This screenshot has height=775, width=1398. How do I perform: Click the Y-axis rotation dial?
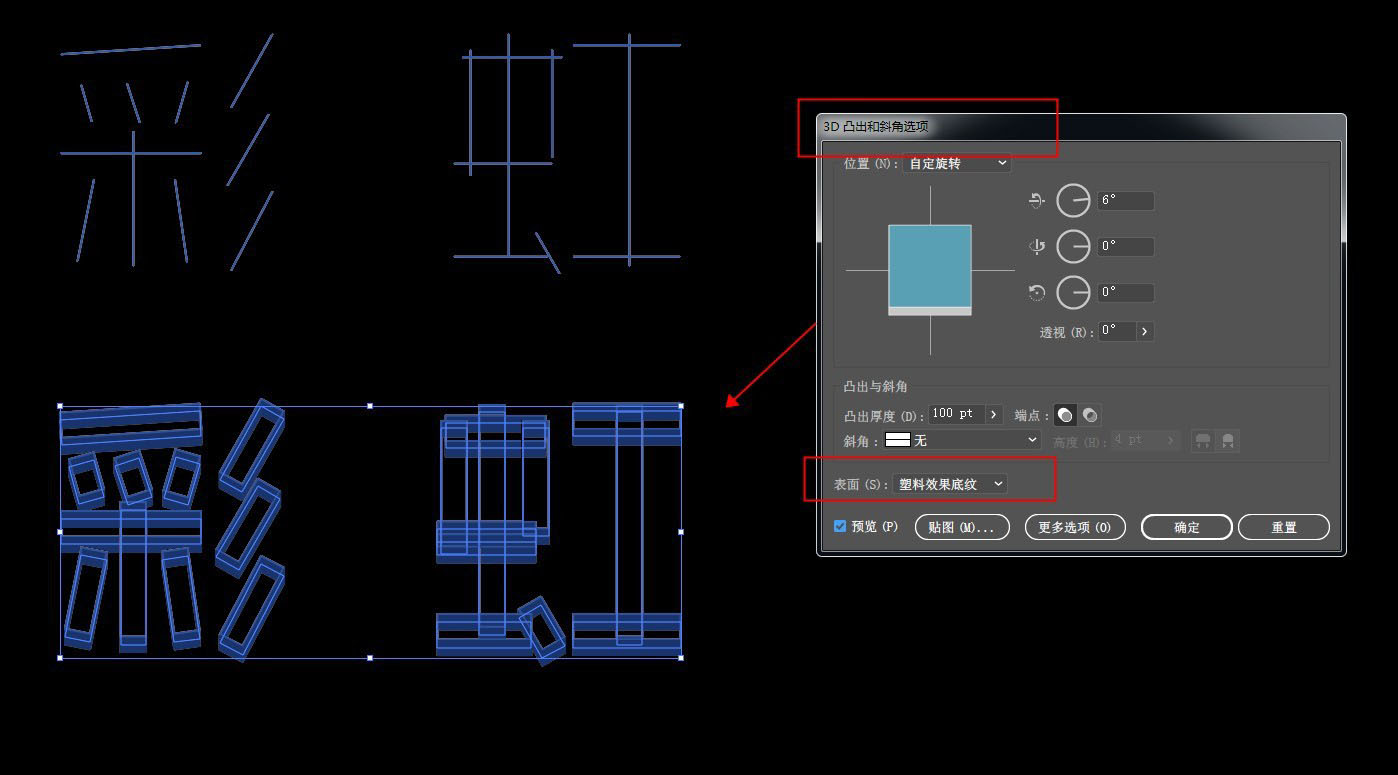(1073, 246)
